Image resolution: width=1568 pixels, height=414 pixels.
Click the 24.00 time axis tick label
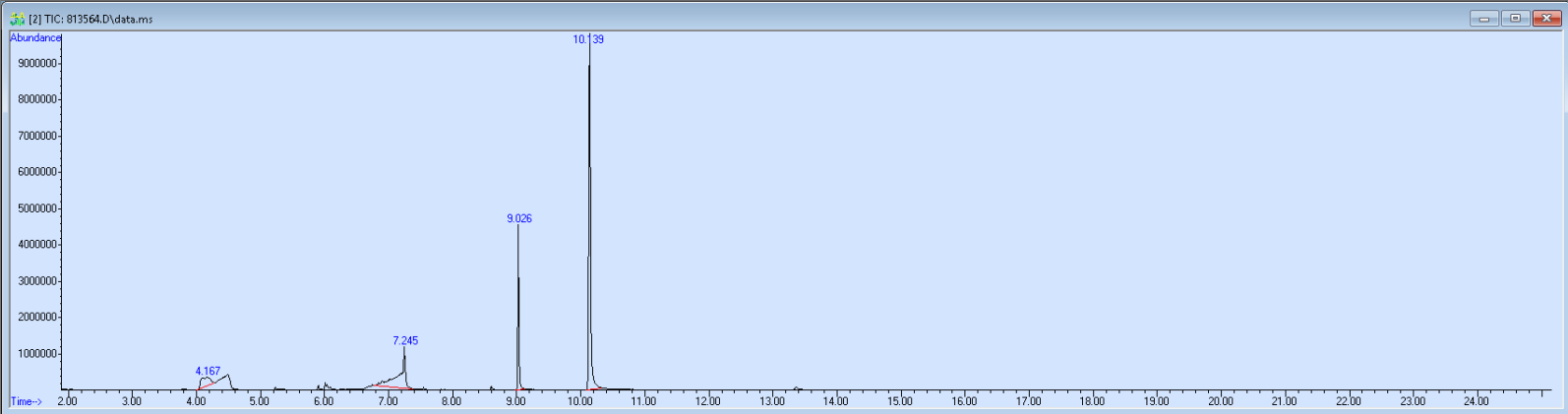click(1476, 401)
